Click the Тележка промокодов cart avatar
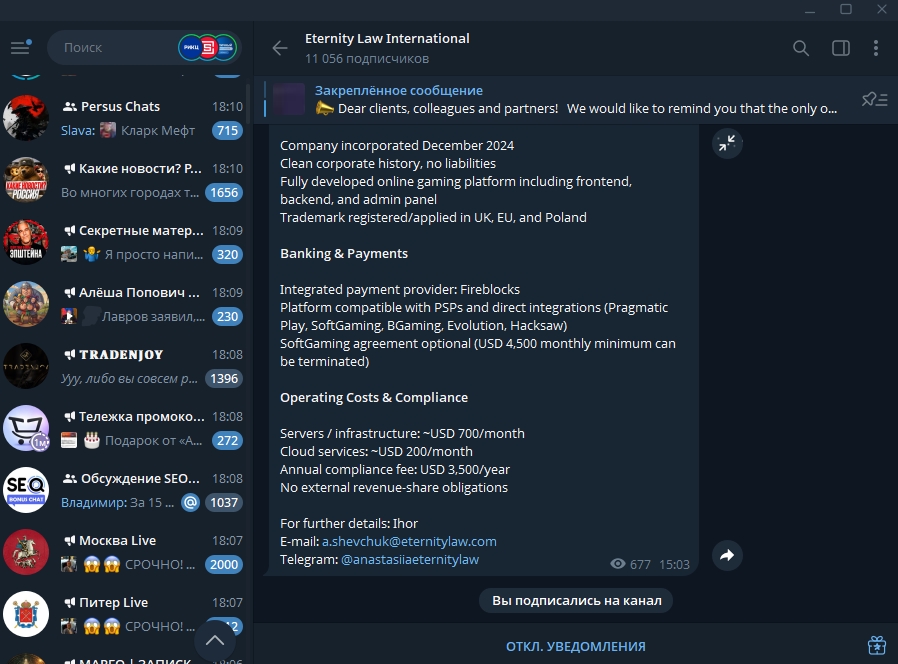 tap(26, 428)
